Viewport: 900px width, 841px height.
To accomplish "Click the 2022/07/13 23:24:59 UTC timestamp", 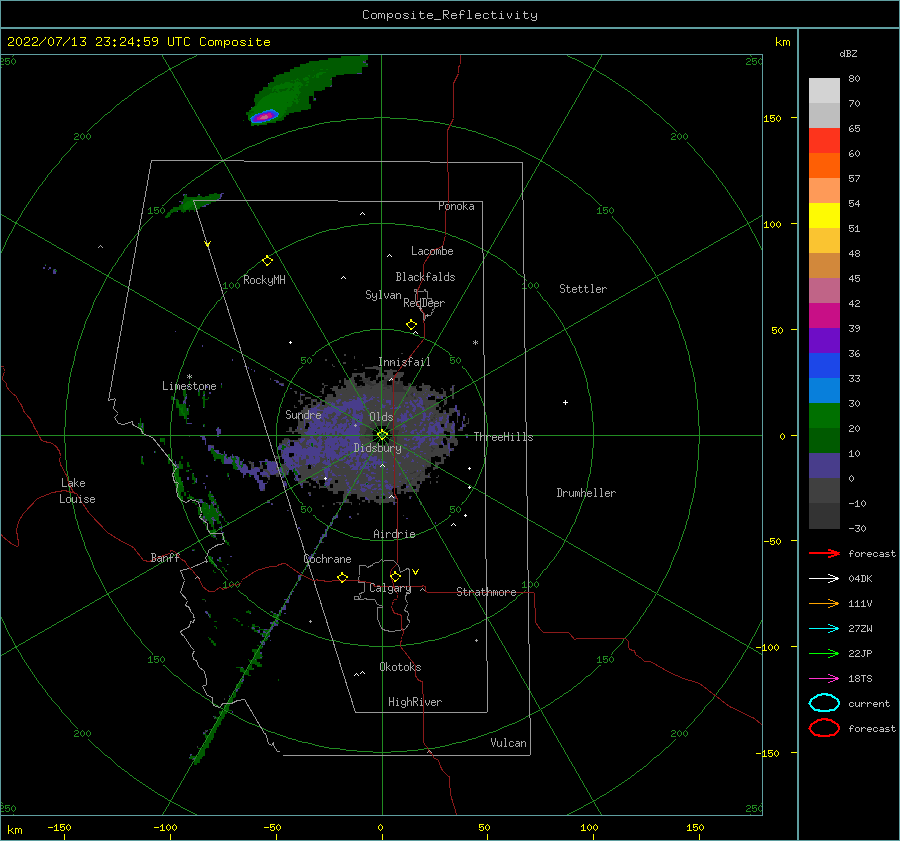I will click(99, 42).
